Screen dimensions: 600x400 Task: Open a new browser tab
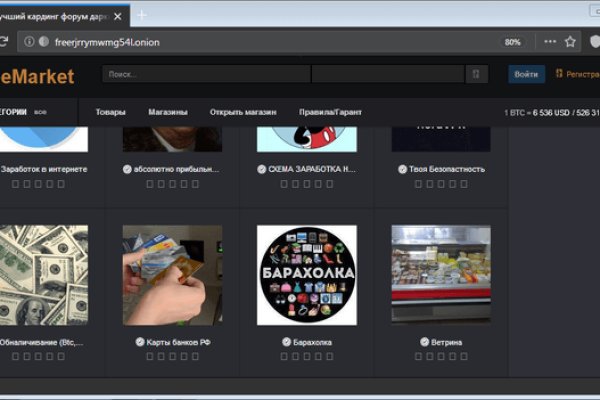pyautogui.click(x=142, y=14)
